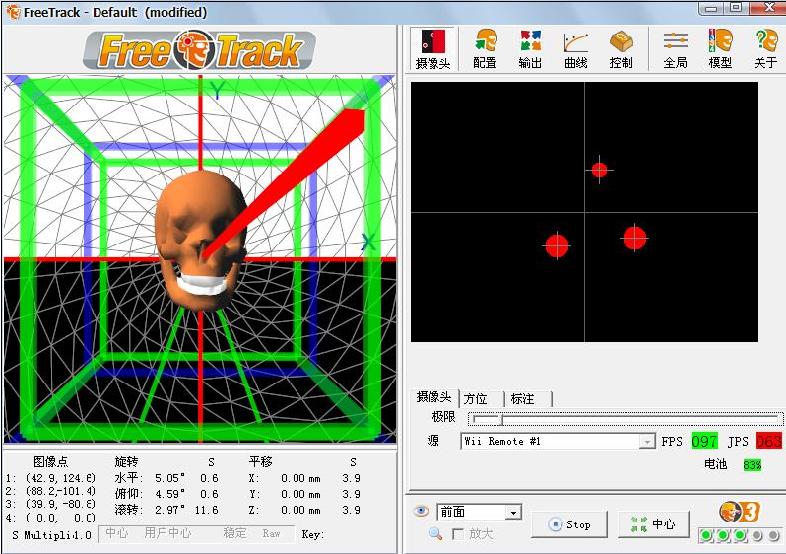The width and height of the screenshot is (786, 554).
Task: Click the lower-left red tracking point
Action: coord(557,246)
